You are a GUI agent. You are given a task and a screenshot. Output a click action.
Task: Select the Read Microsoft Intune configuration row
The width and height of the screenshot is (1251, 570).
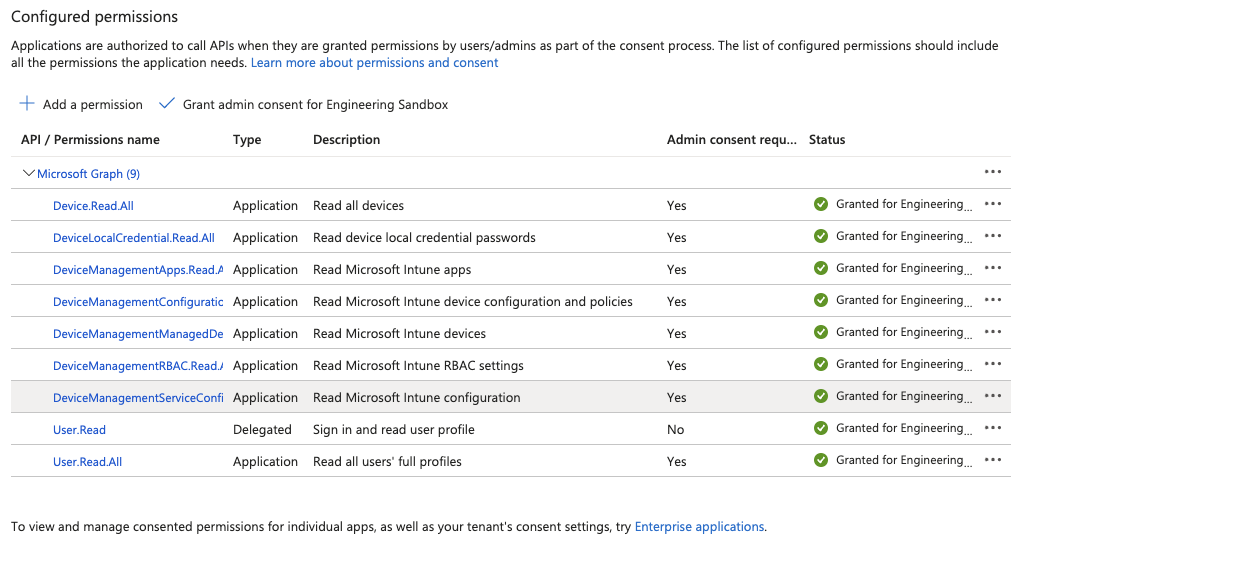[x=416, y=398]
